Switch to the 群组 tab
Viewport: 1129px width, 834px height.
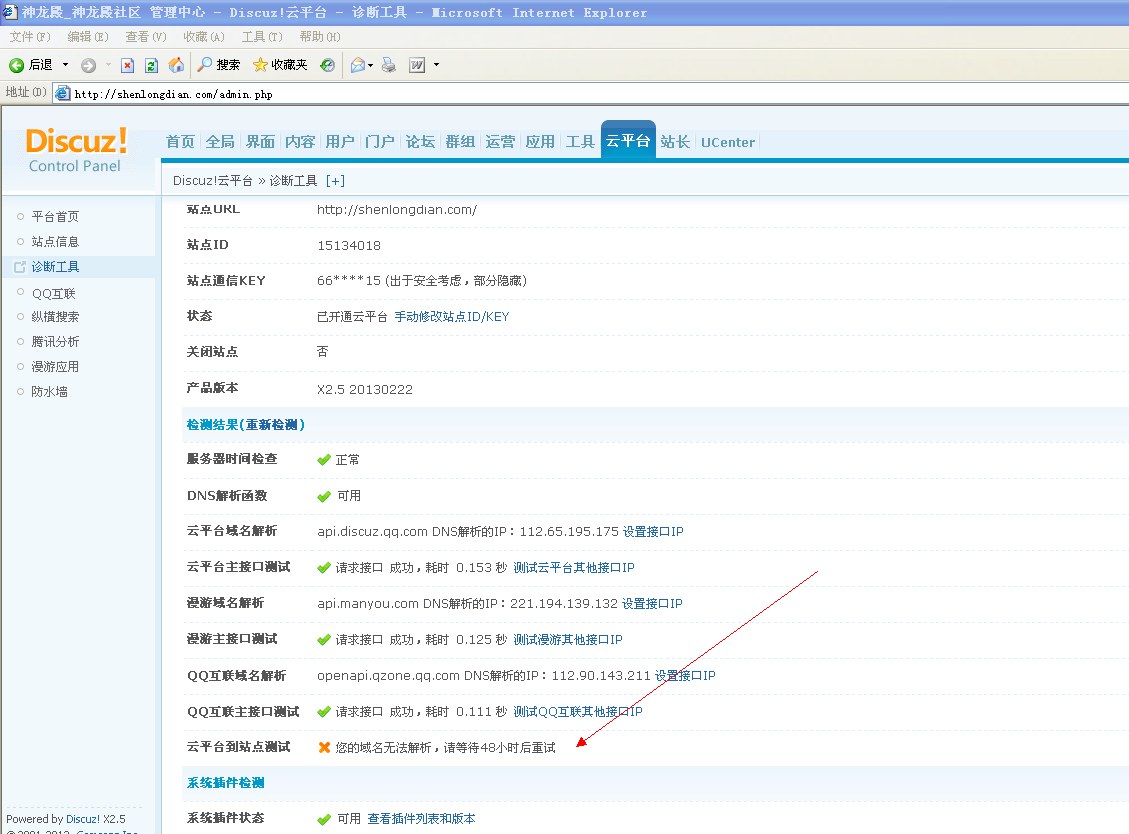tap(460, 142)
